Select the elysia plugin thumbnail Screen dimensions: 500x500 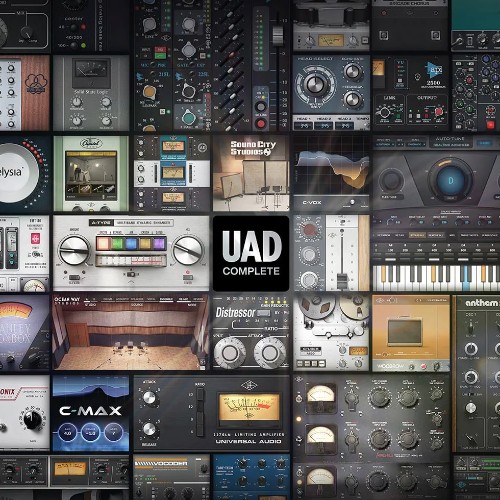(25, 173)
